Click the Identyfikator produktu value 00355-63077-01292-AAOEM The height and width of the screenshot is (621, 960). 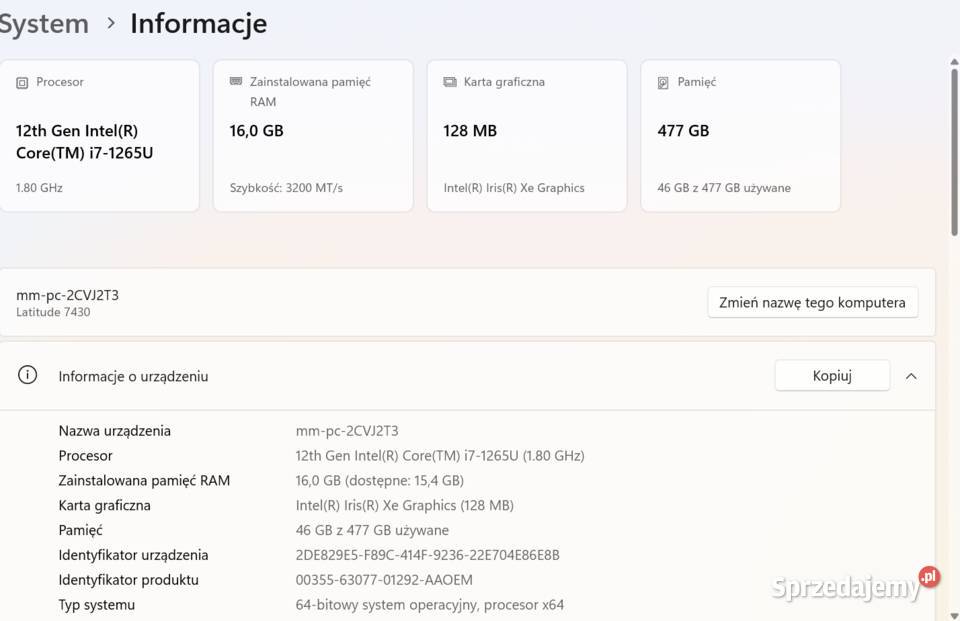pyautogui.click(x=384, y=580)
